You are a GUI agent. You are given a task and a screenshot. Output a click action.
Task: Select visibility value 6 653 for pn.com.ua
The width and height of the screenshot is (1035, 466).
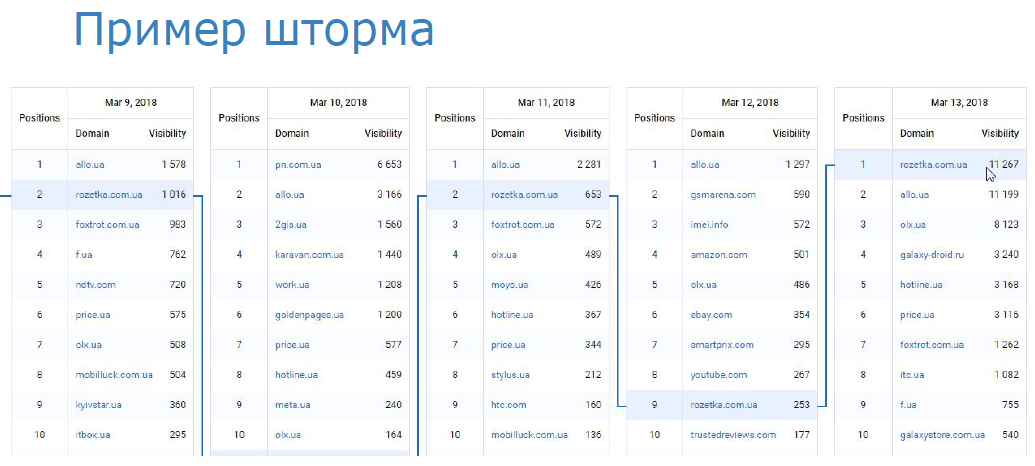pos(389,164)
